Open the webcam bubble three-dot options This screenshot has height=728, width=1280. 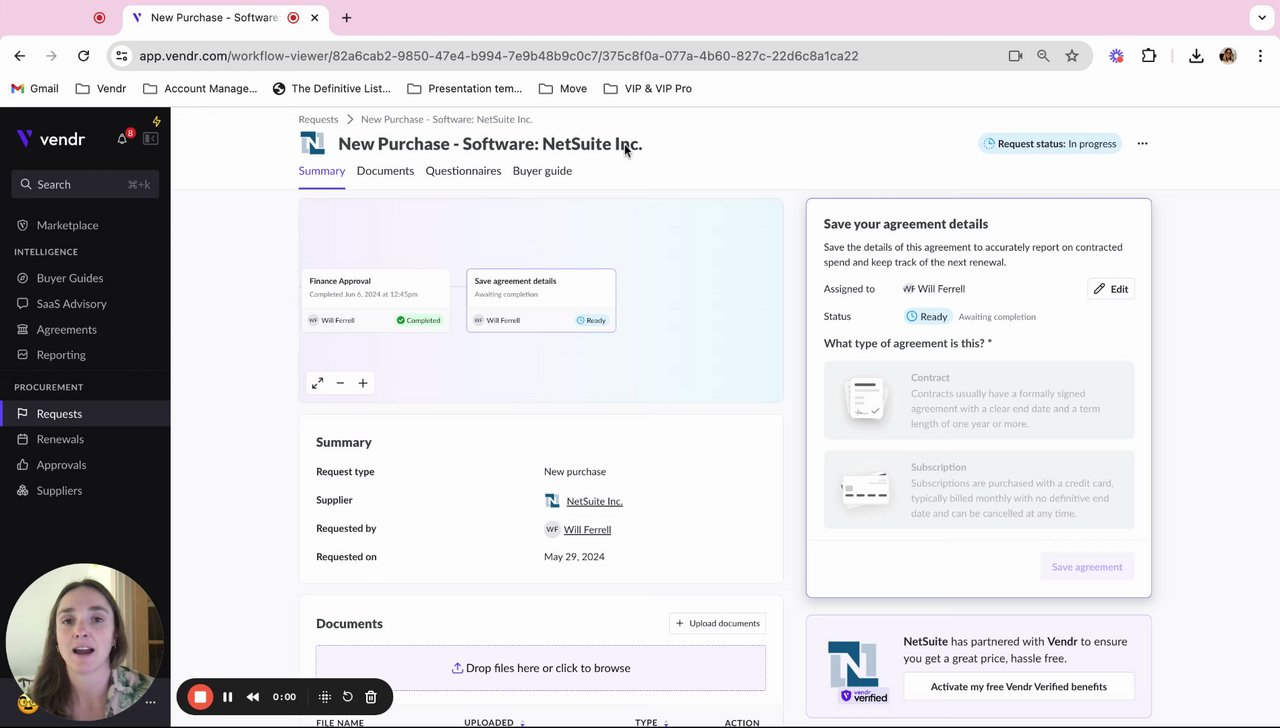150,702
